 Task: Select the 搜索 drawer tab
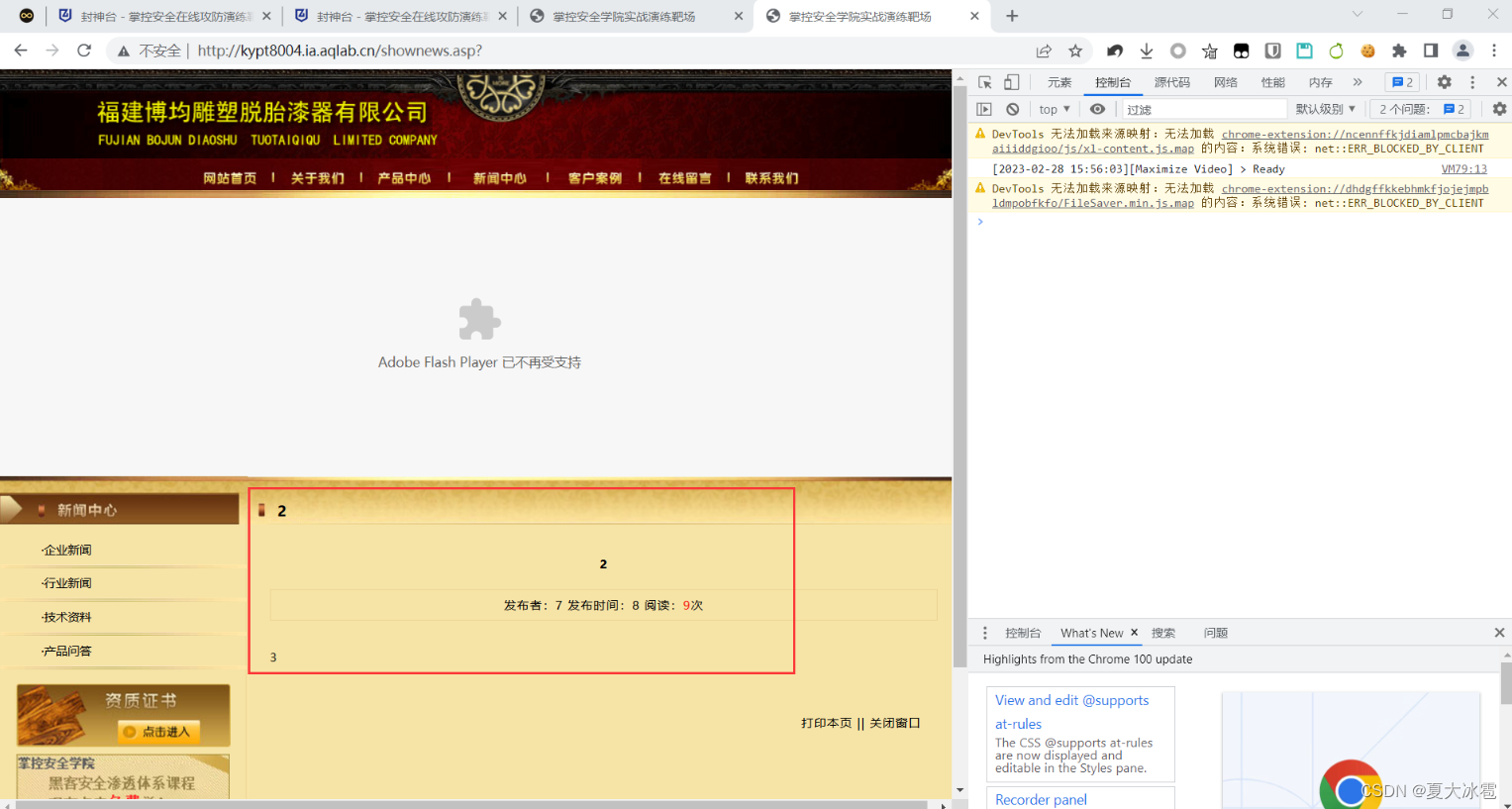click(x=1163, y=633)
